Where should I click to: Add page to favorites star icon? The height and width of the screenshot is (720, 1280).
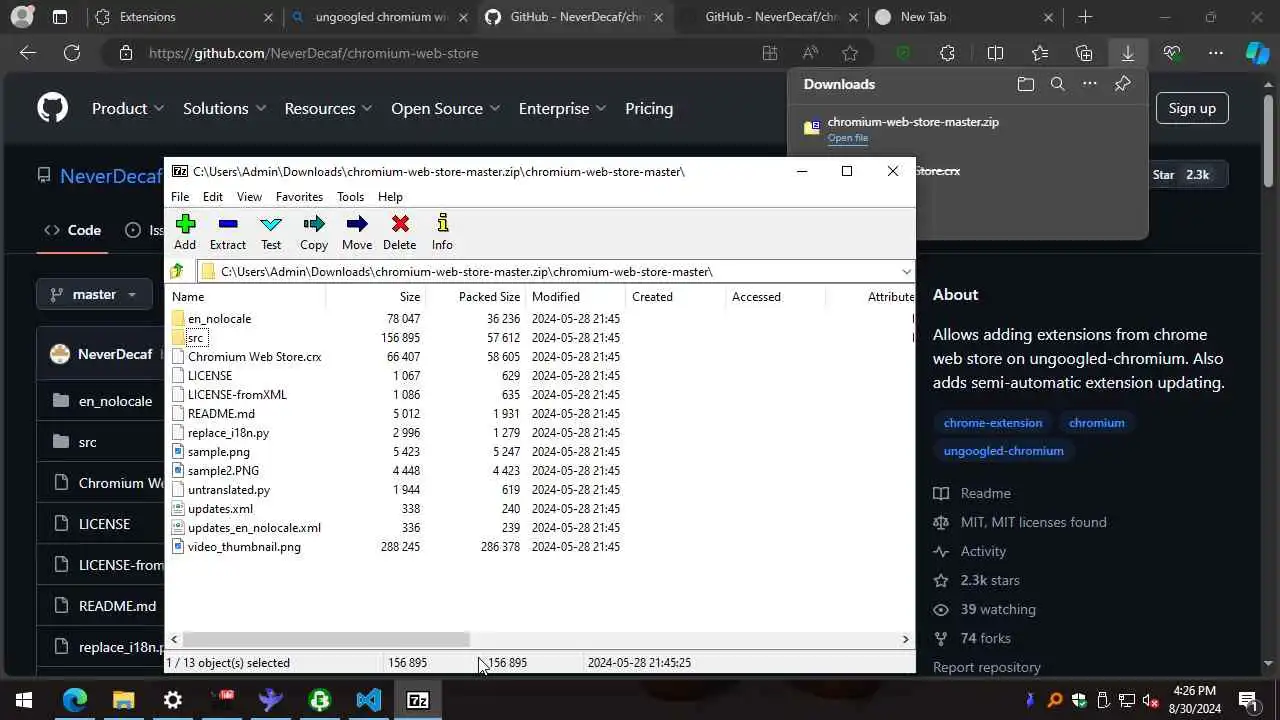(x=850, y=53)
